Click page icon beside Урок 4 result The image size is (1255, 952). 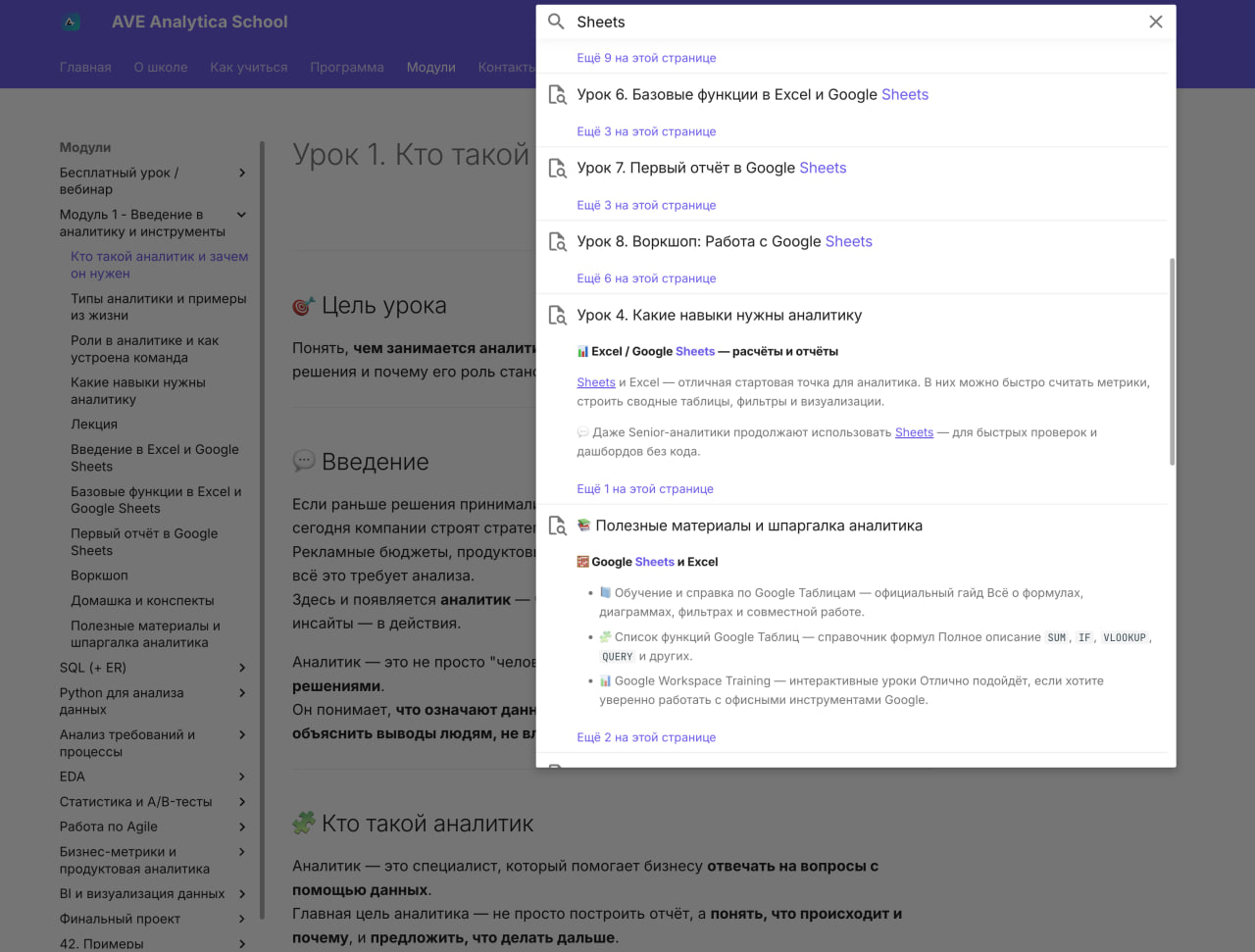[558, 315]
